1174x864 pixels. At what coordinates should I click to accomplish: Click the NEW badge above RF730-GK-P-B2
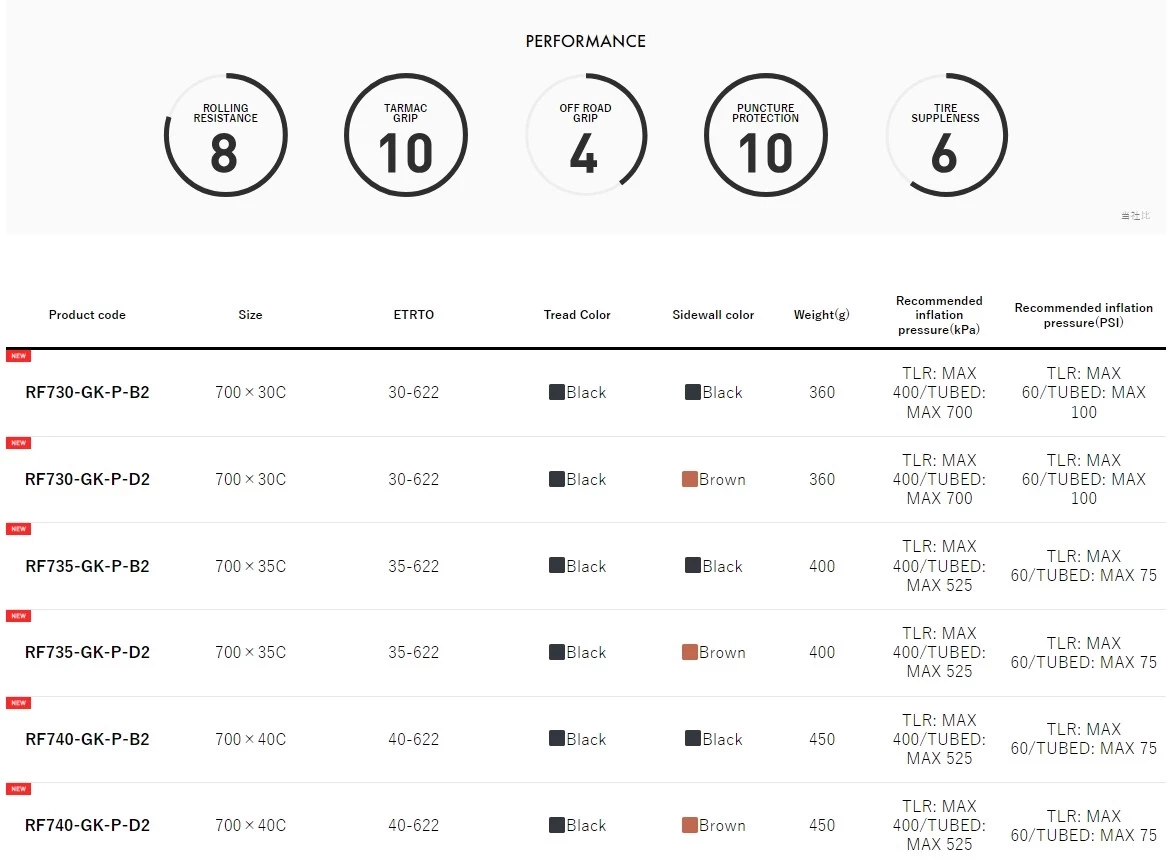click(19, 356)
